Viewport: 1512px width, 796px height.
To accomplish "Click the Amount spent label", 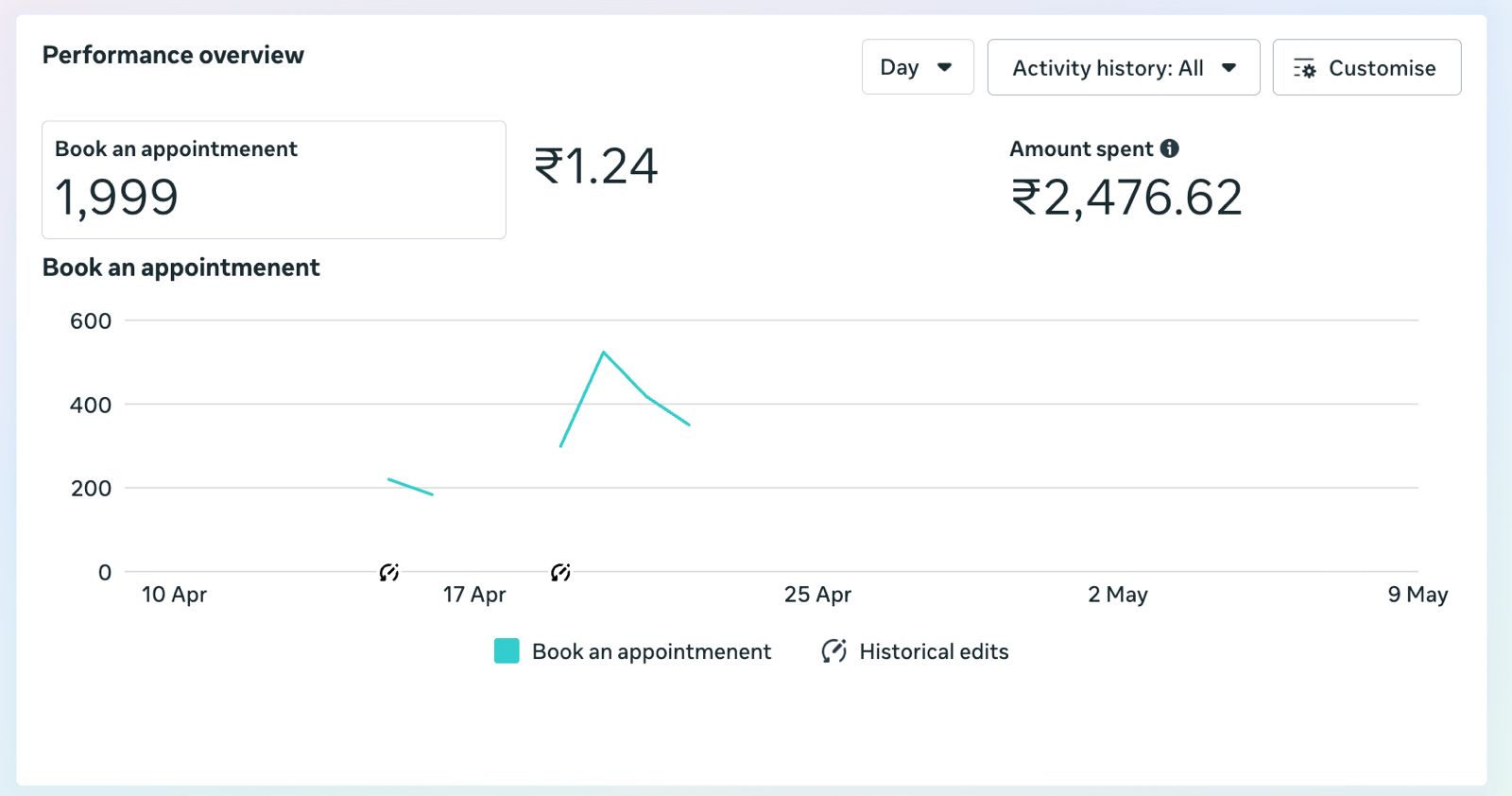I will [x=1081, y=148].
